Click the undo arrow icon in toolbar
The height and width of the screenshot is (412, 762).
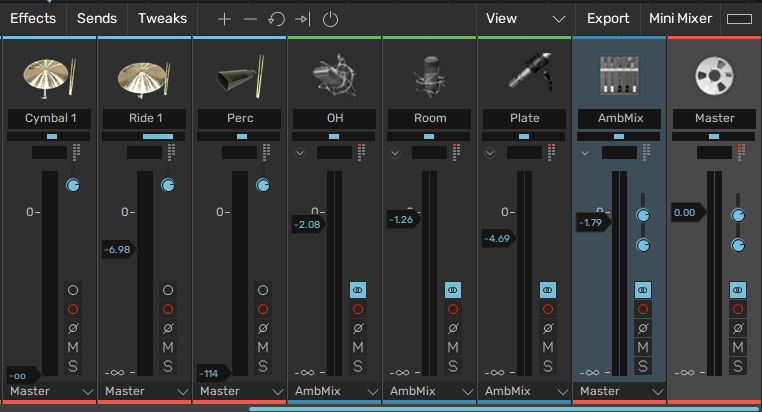[x=277, y=19]
